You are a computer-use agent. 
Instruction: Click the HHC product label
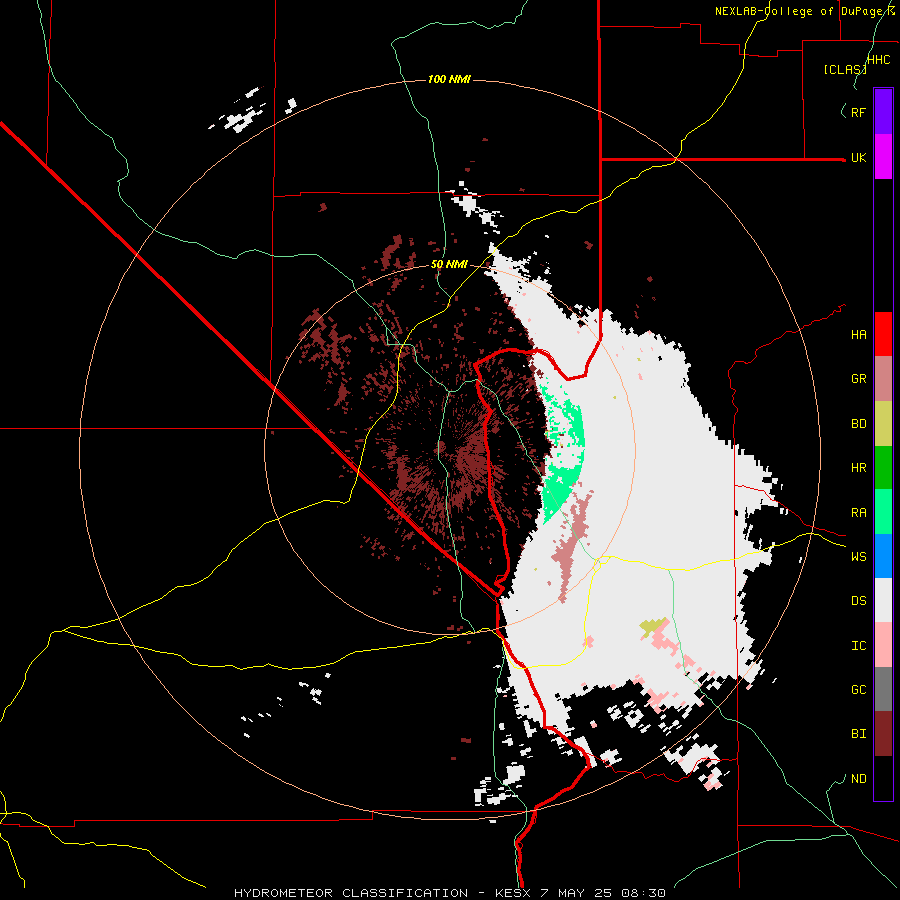879,60
